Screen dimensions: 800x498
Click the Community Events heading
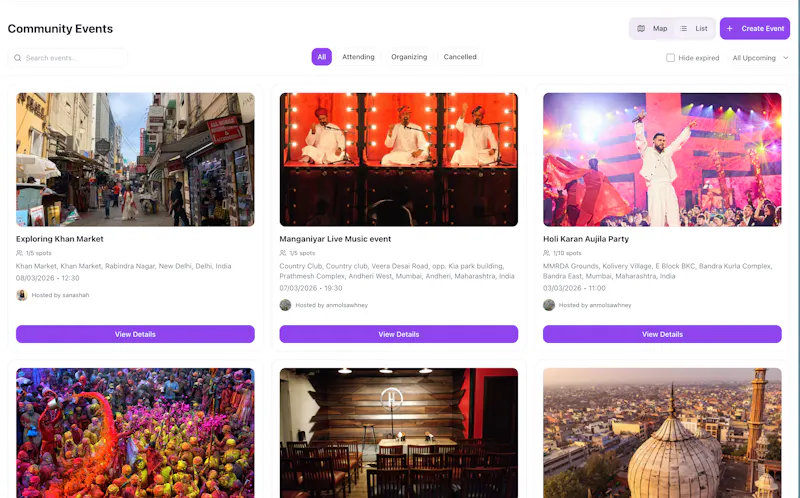point(60,29)
